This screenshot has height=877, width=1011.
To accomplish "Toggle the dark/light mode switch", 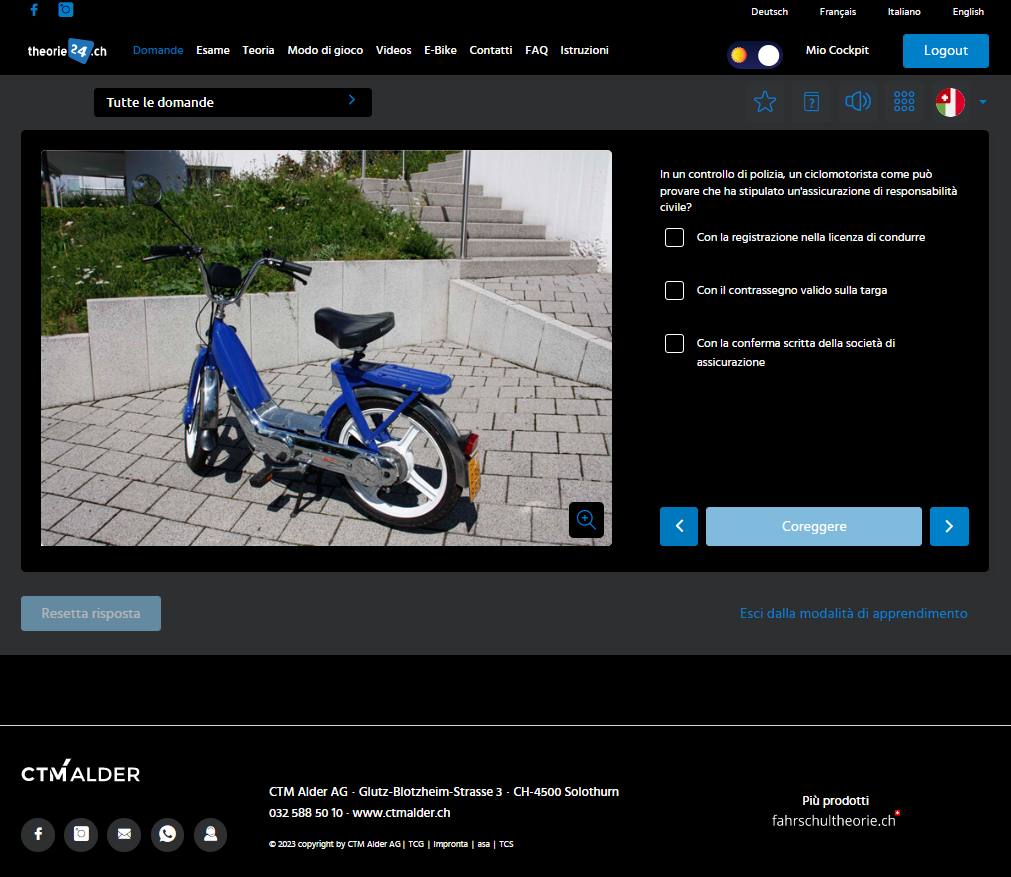I will click(x=754, y=55).
